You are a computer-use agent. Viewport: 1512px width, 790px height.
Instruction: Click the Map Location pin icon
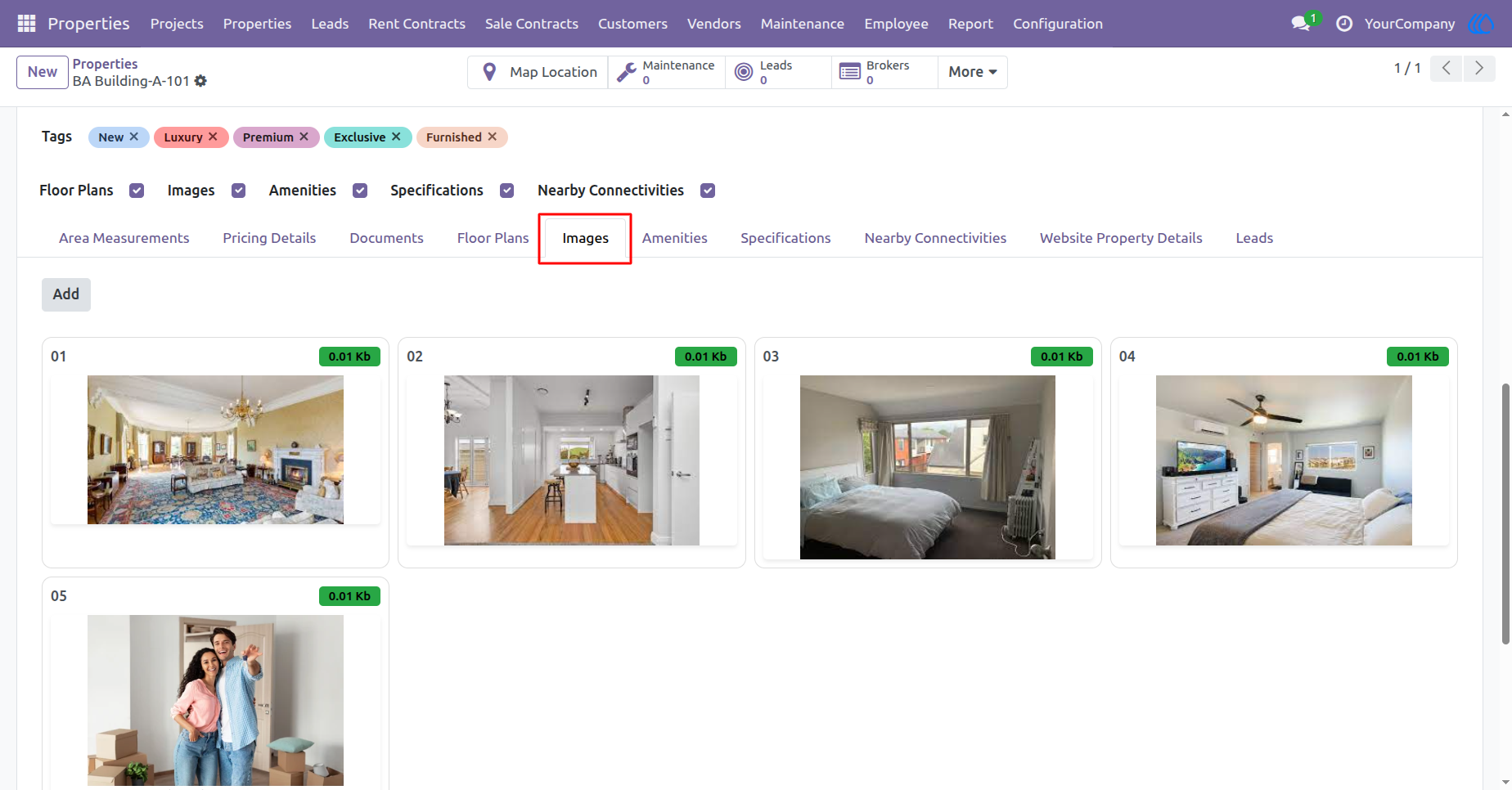pos(489,72)
